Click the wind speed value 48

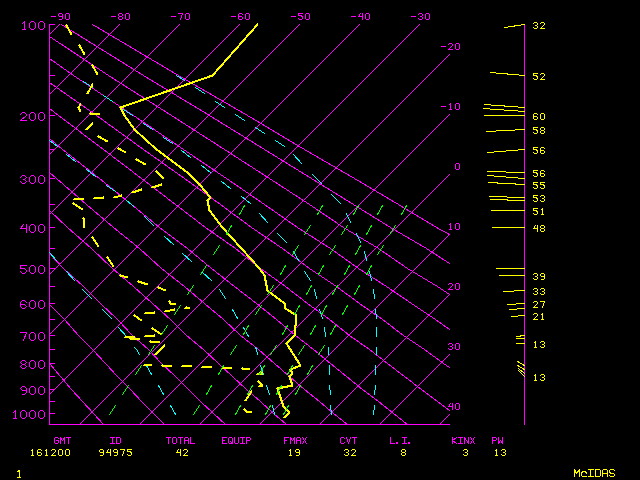[538, 228]
